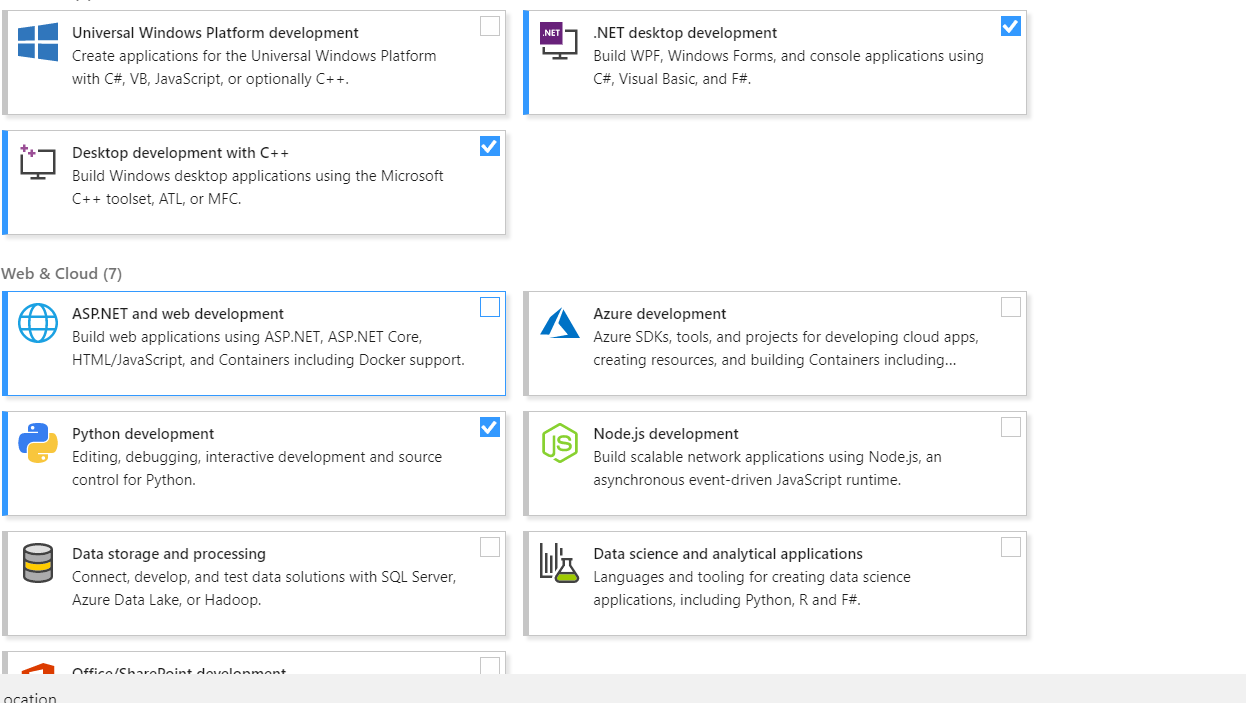
Task: Click the Node.js hexagon icon
Action: pos(560,443)
